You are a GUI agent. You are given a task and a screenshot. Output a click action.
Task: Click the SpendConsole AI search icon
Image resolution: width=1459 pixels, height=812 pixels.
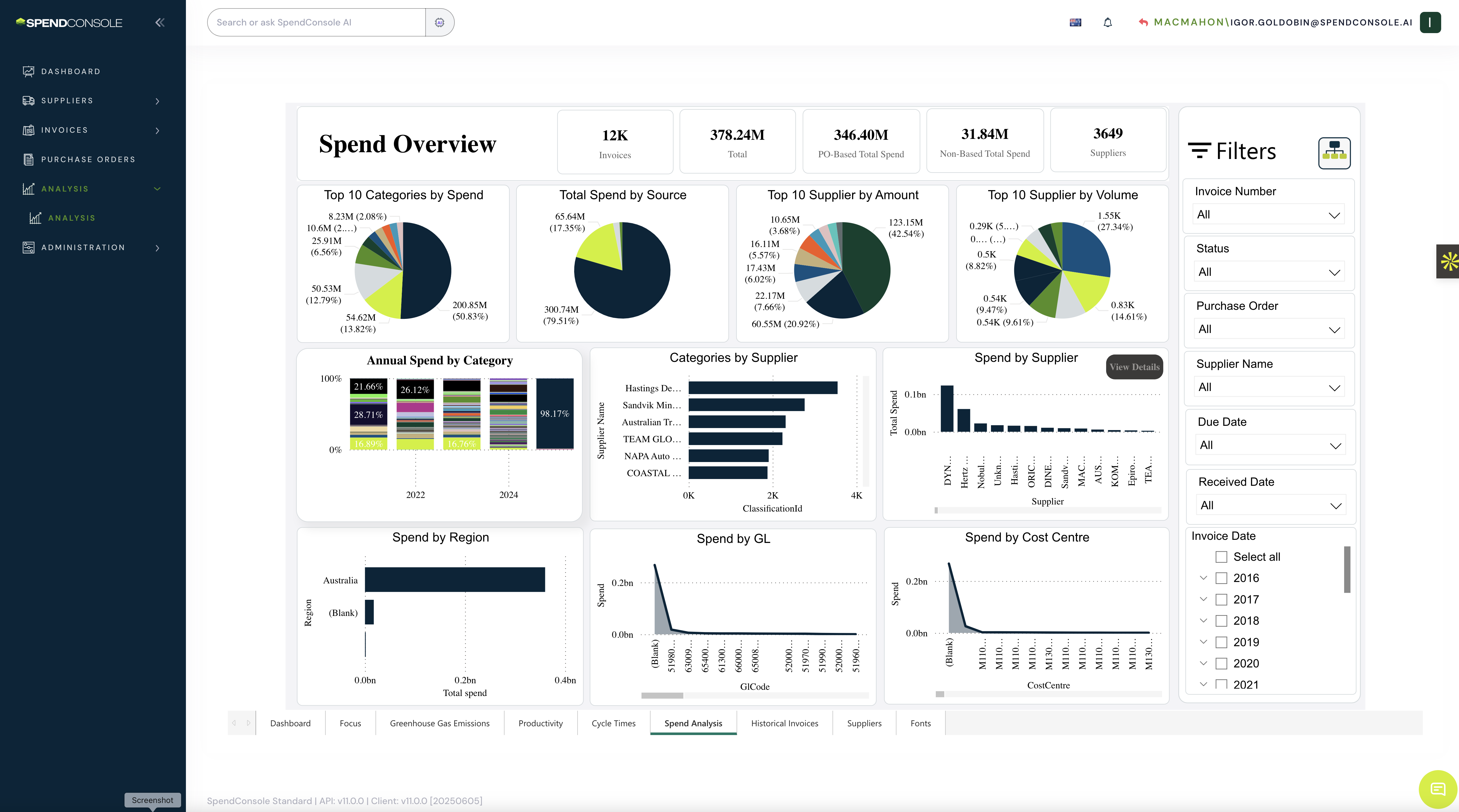coord(439,23)
